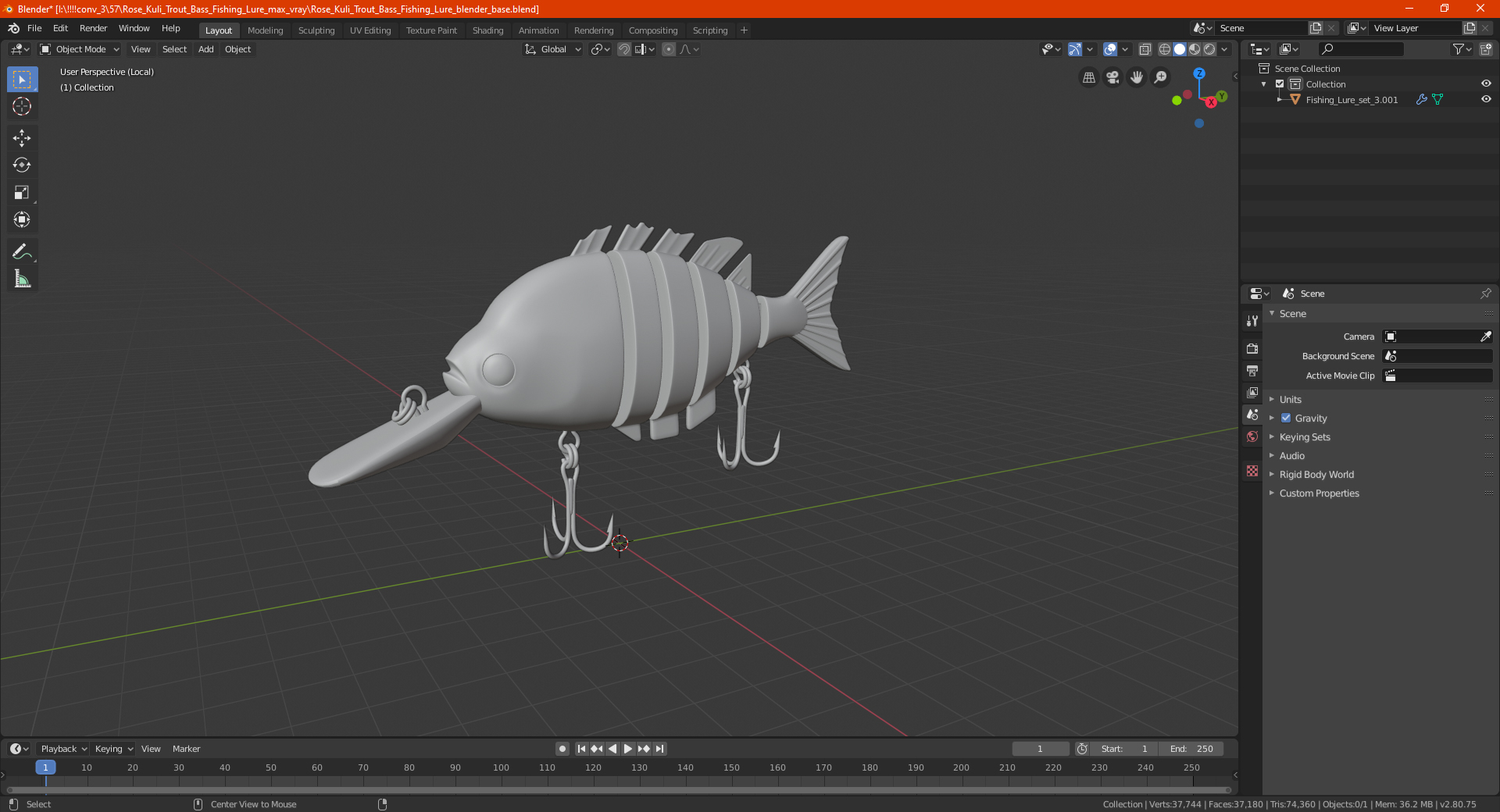Open the File menu
This screenshot has height=812, width=1500.
pyautogui.click(x=34, y=28)
